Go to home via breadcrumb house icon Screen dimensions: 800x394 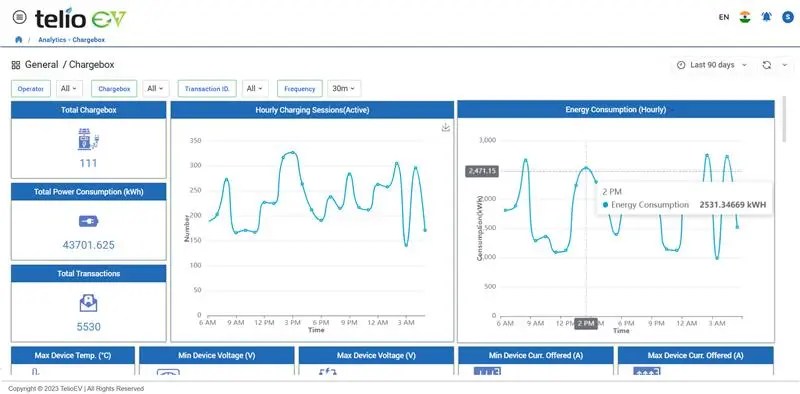click(19, 39)
